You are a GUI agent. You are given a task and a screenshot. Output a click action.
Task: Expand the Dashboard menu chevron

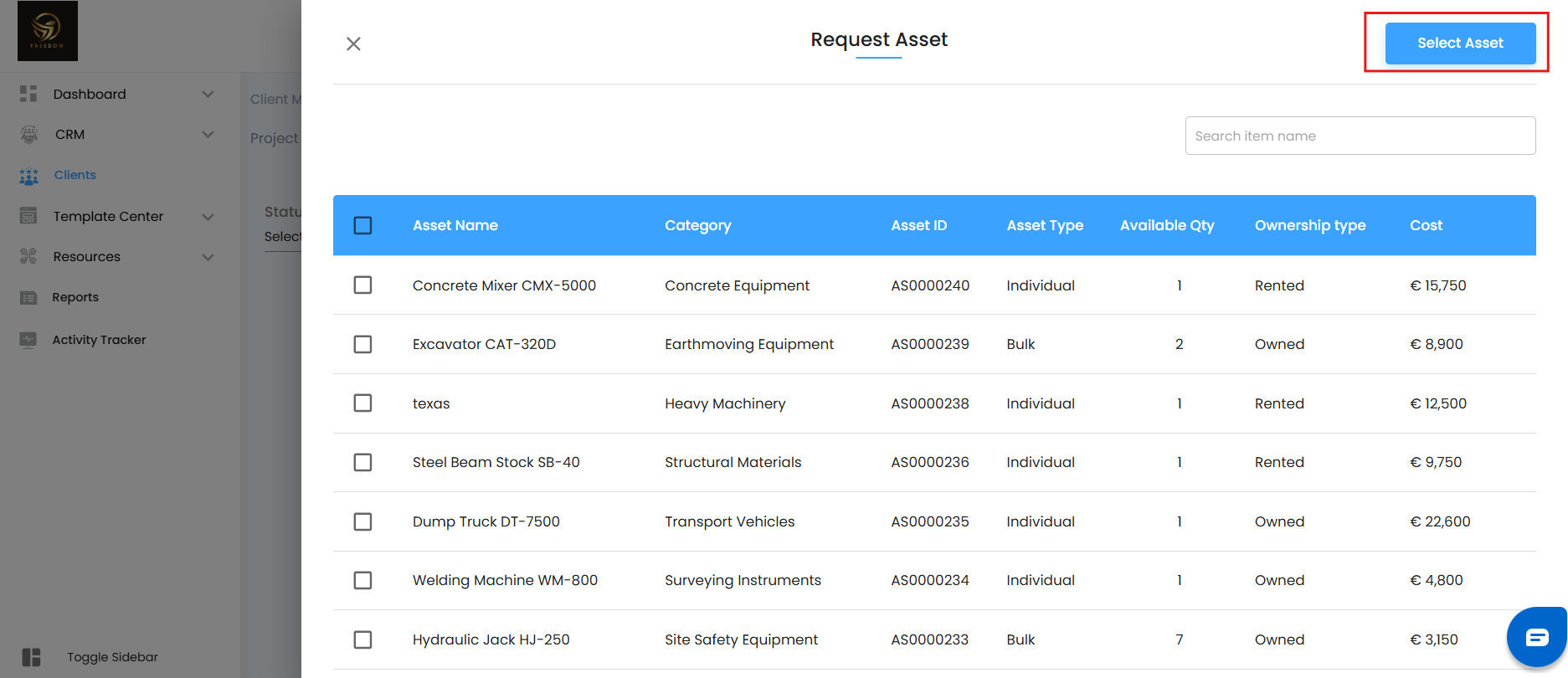pos(208,94)
